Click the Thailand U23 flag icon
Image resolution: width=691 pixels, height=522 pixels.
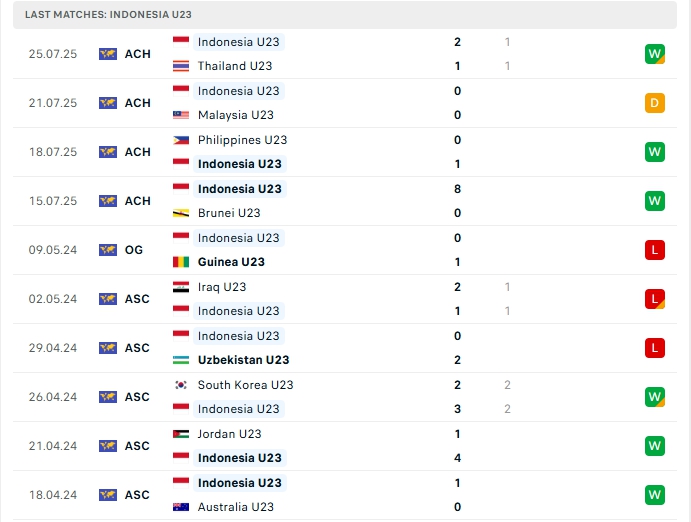point(181,66)
